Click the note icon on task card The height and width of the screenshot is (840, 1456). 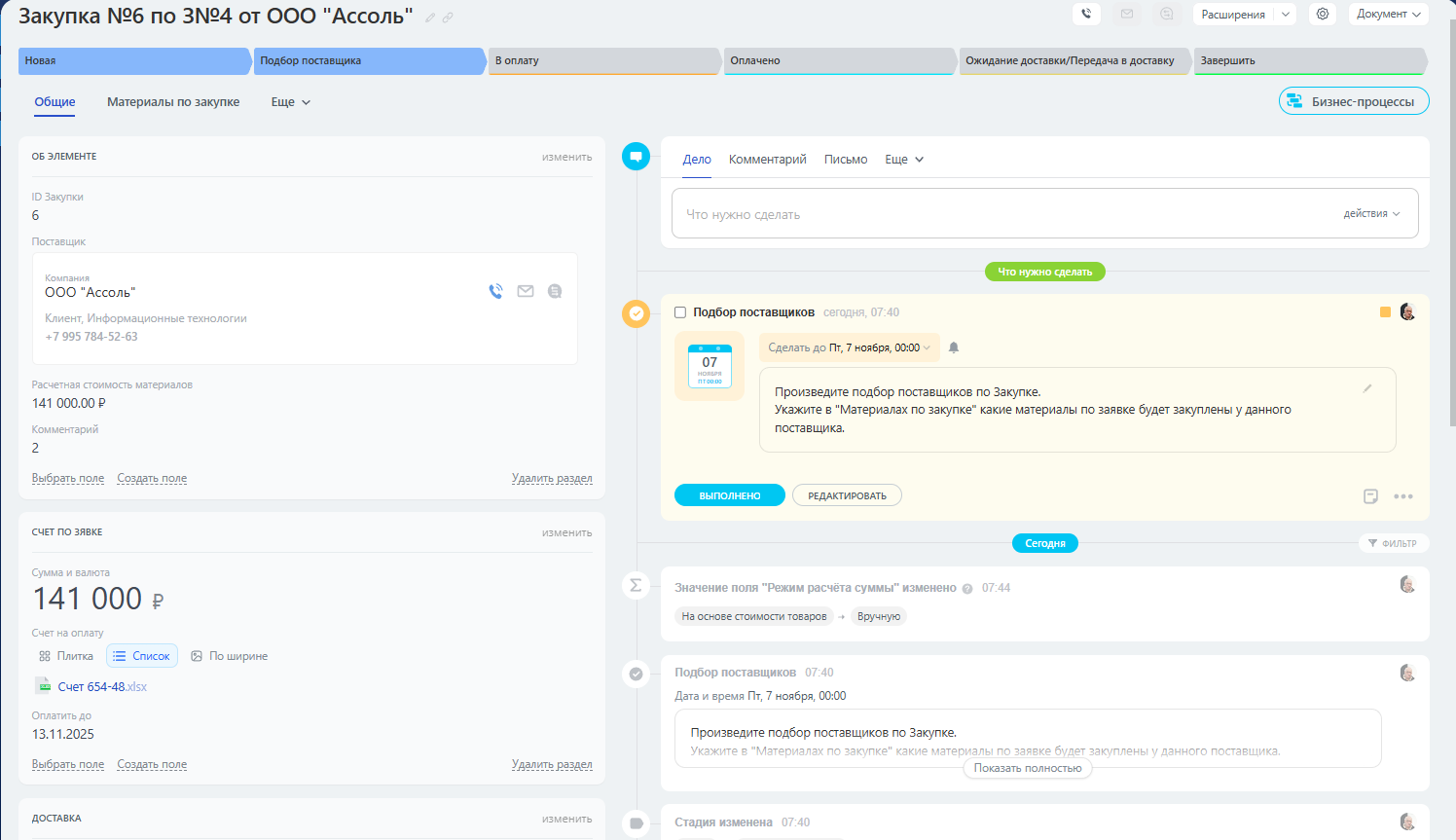pos(1370,496)
